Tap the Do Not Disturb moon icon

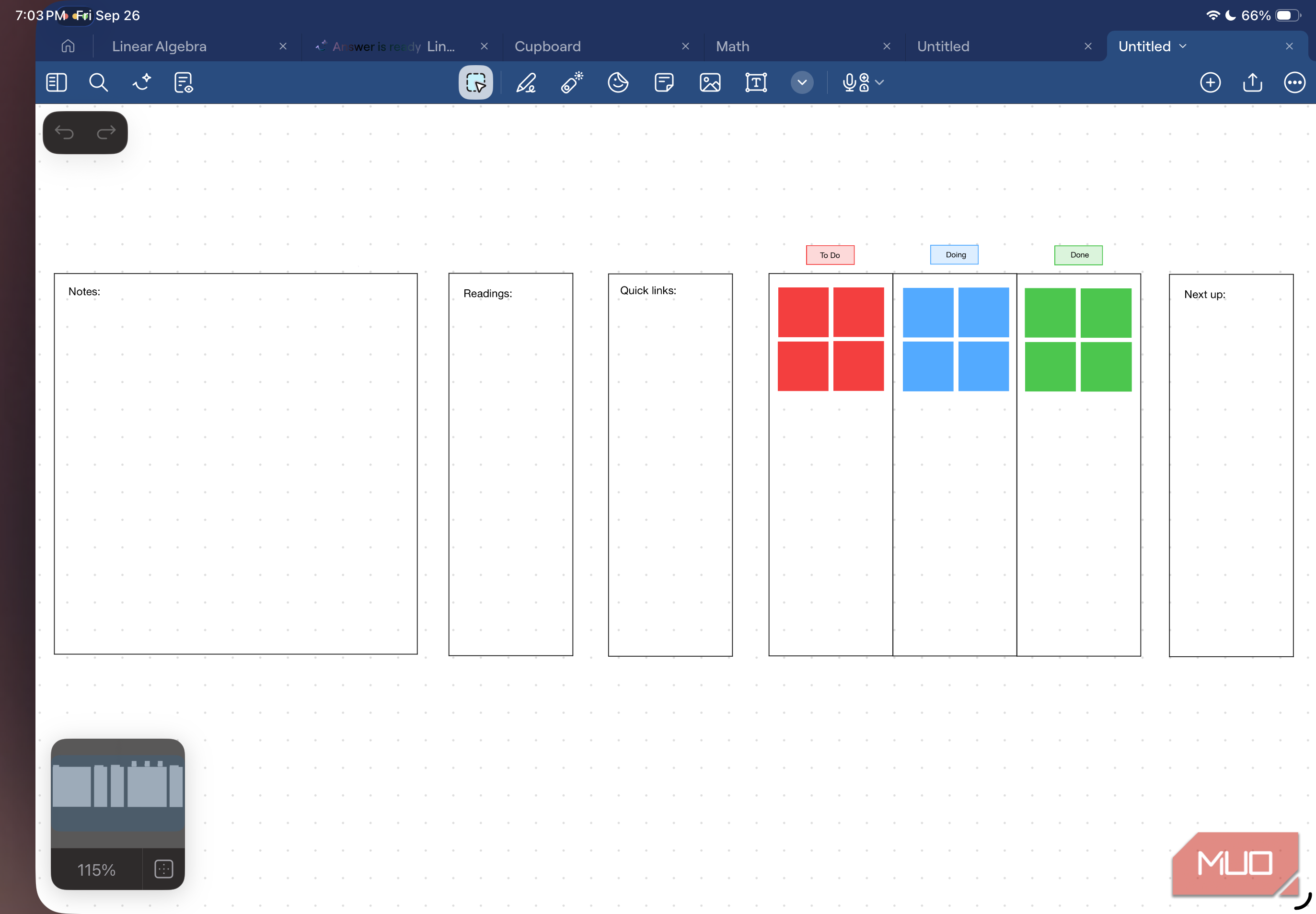pos(1230,15)
